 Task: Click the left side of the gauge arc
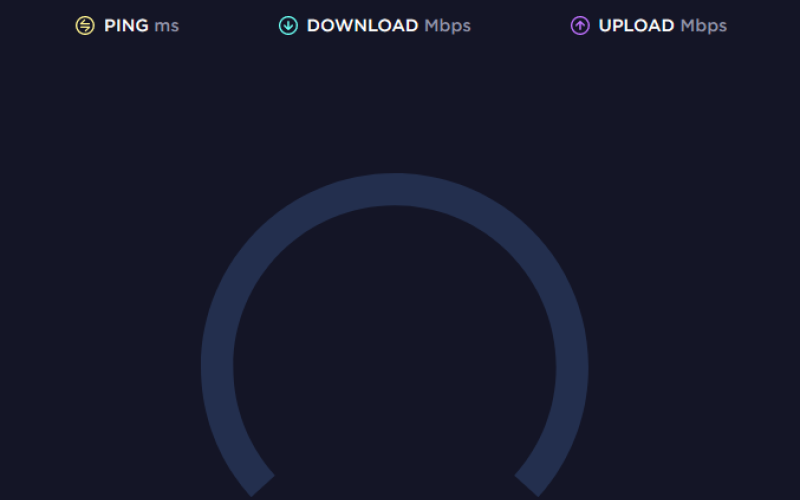point(217,366)
